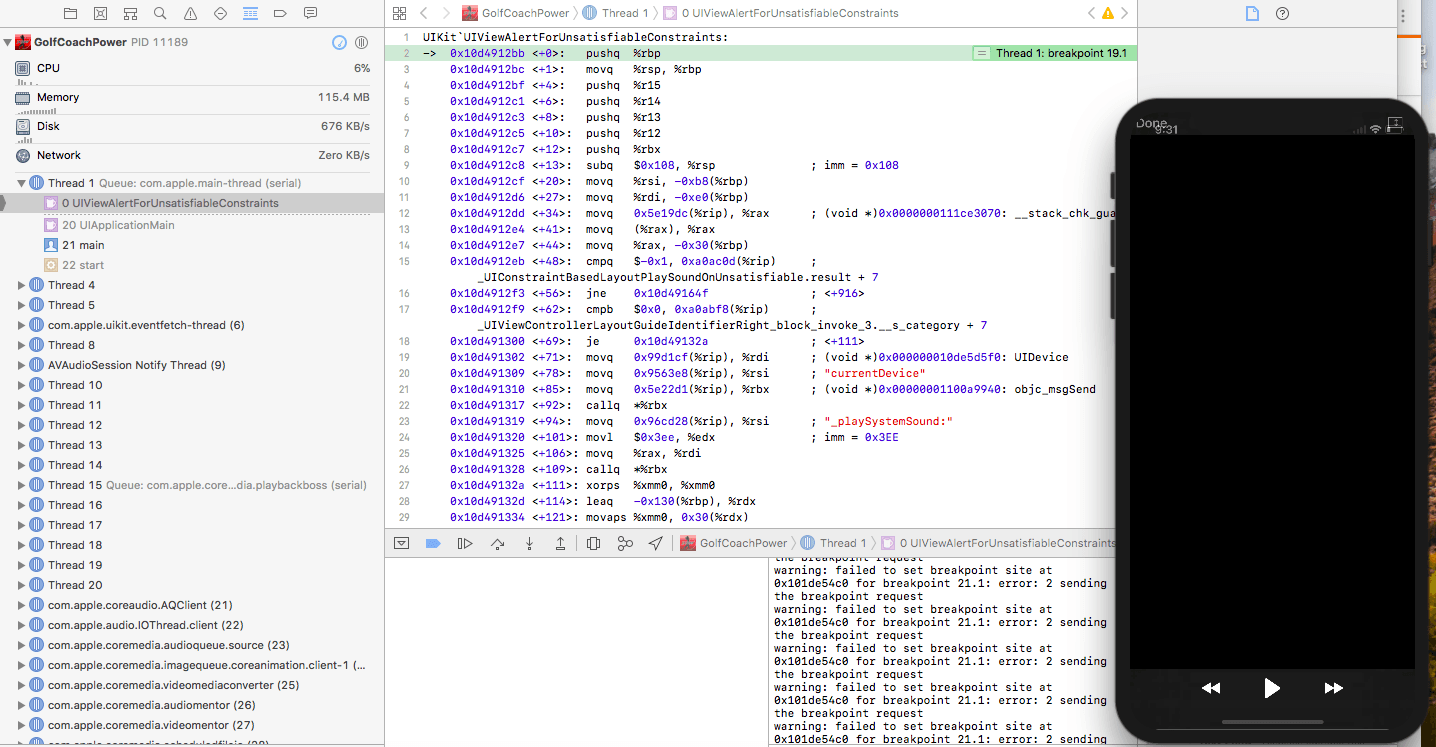Step into the current instruction
Screen dimensions: 1436x747
529,543
